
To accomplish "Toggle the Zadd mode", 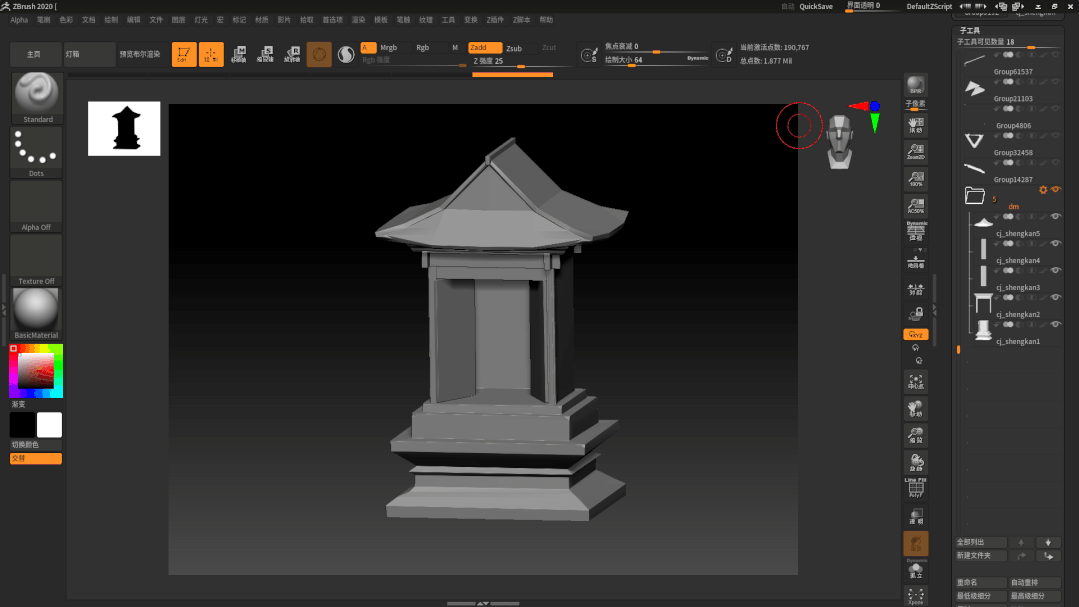I will point(485,48).
